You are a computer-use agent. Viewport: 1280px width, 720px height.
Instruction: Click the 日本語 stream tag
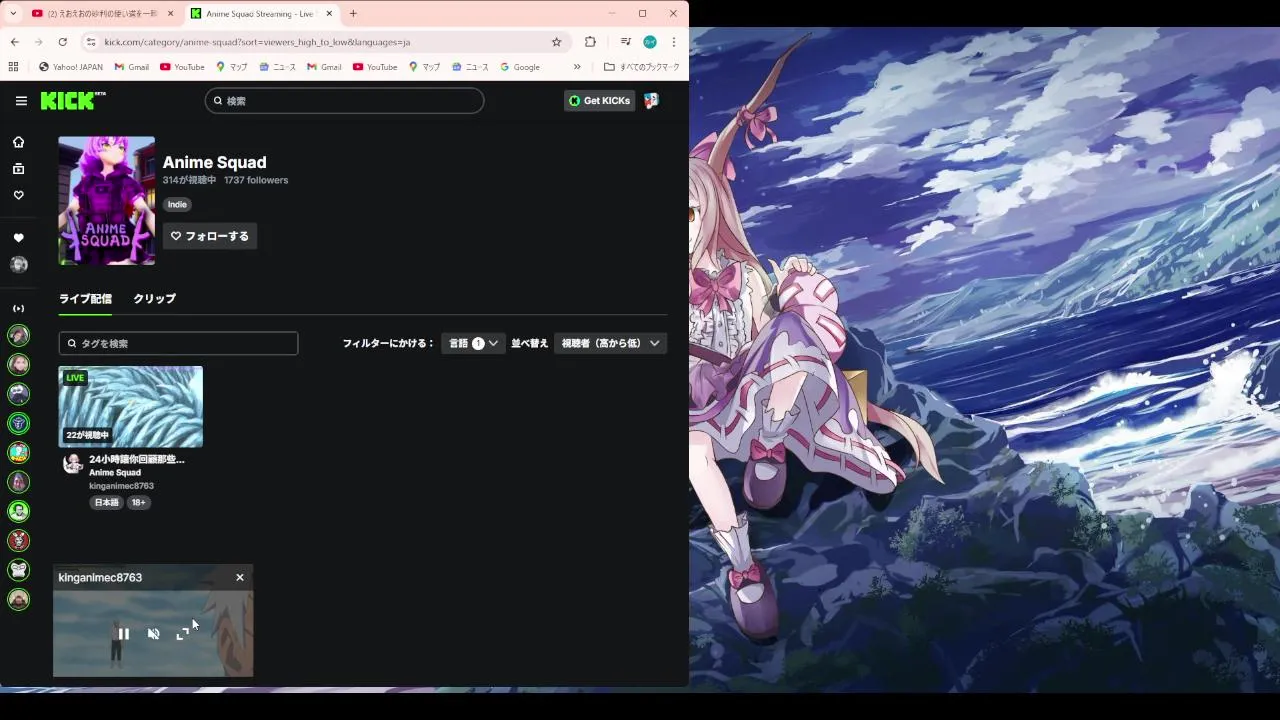[x=106, y=503]
